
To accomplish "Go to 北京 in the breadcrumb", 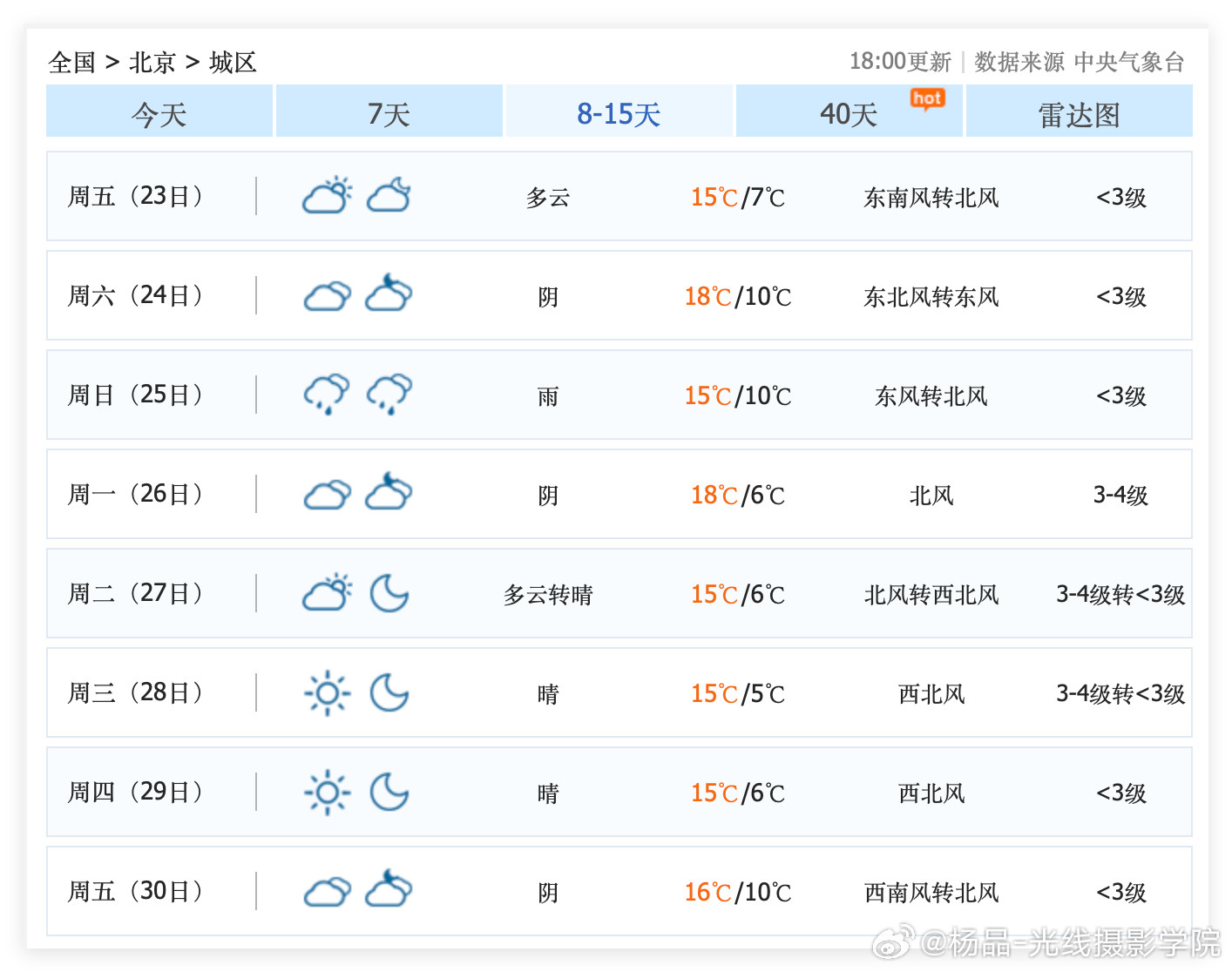I will pyautogui.click(x=152, y=63).
